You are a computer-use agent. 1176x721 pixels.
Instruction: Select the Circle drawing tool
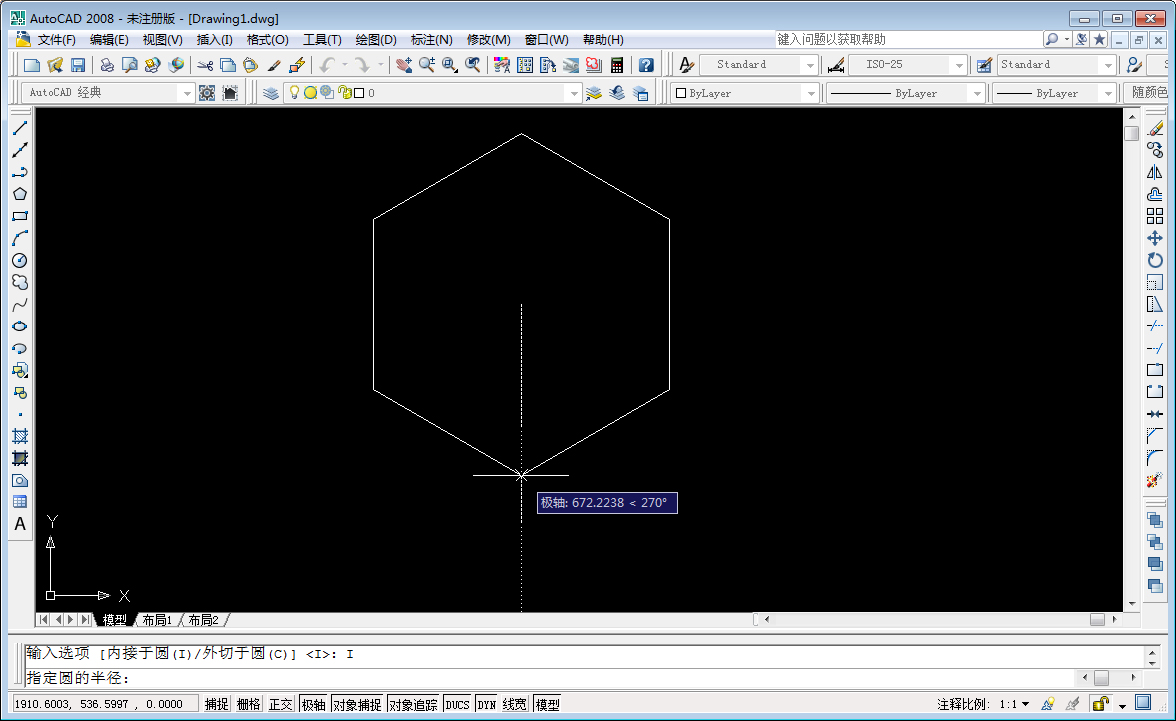pyautogui.click(x=20, y=260)
